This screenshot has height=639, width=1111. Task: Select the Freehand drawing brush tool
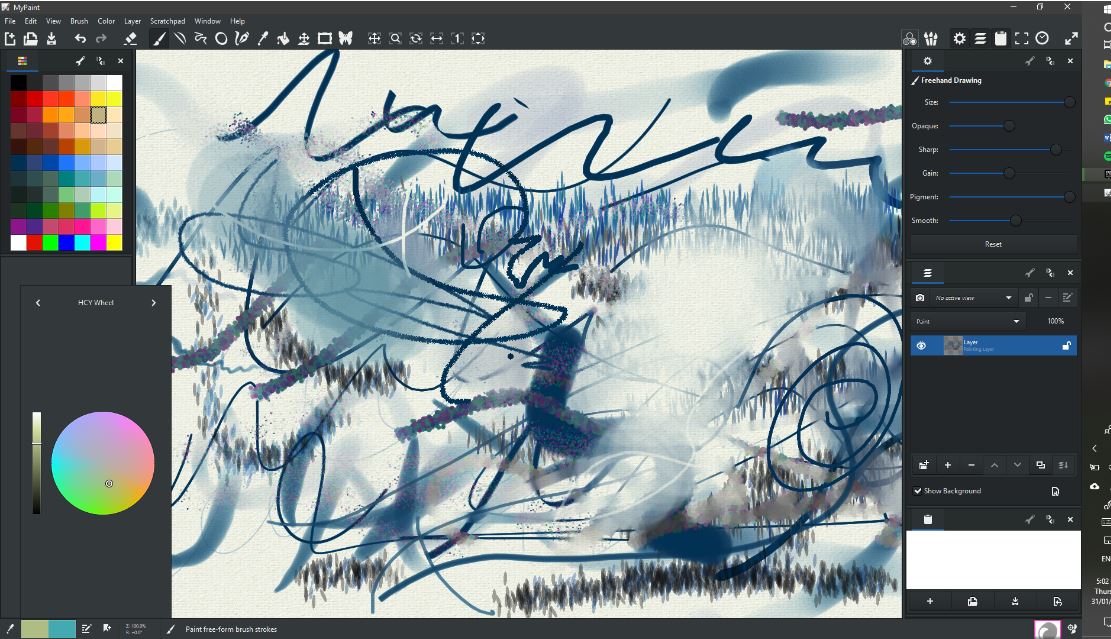coord(159,38)
